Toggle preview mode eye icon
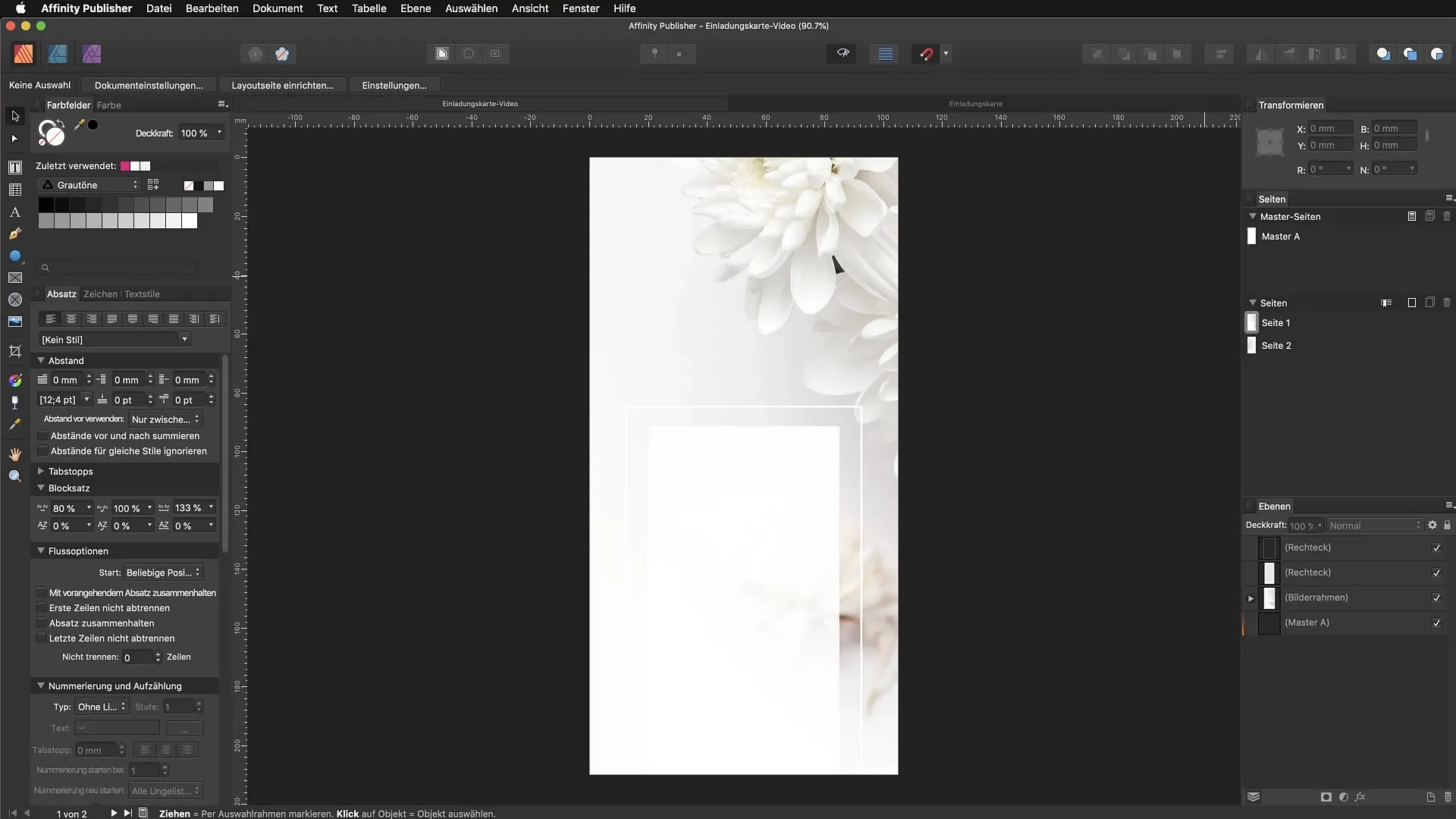 (x=843, y=54)
